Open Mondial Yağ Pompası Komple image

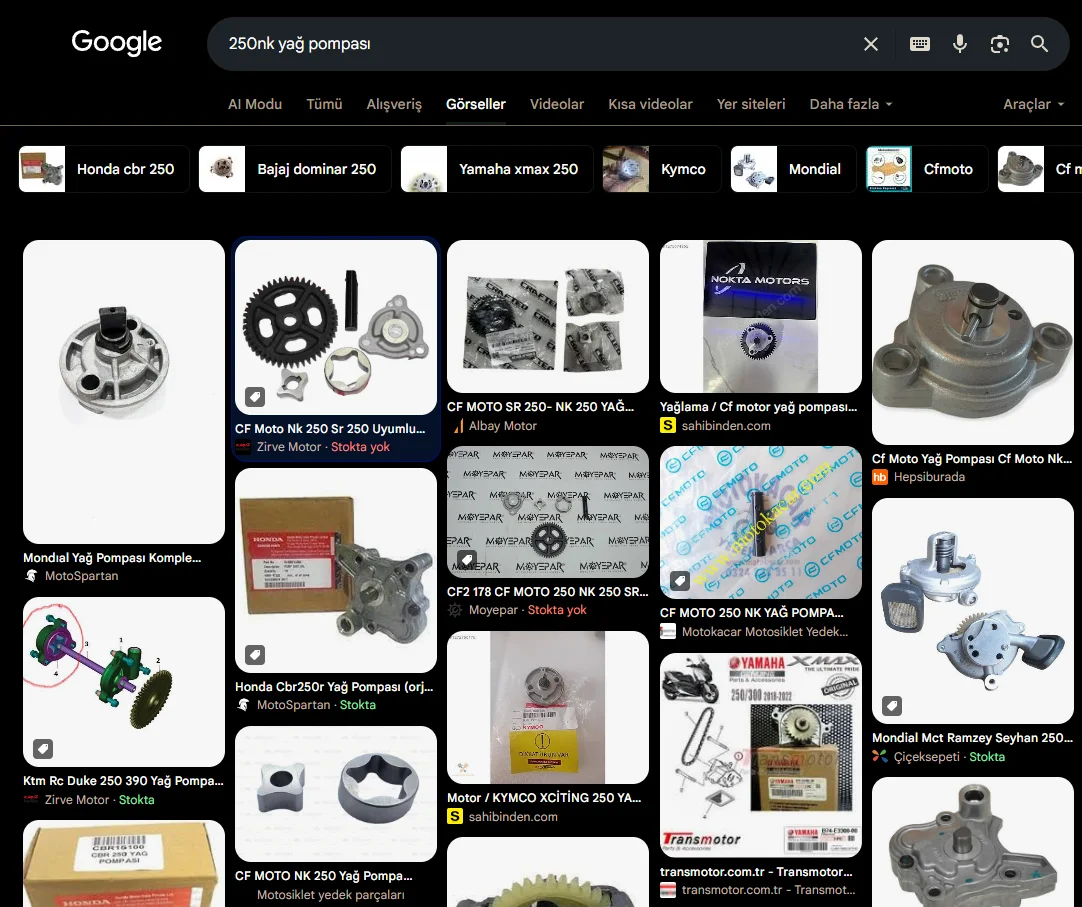(x=124, y=392)
